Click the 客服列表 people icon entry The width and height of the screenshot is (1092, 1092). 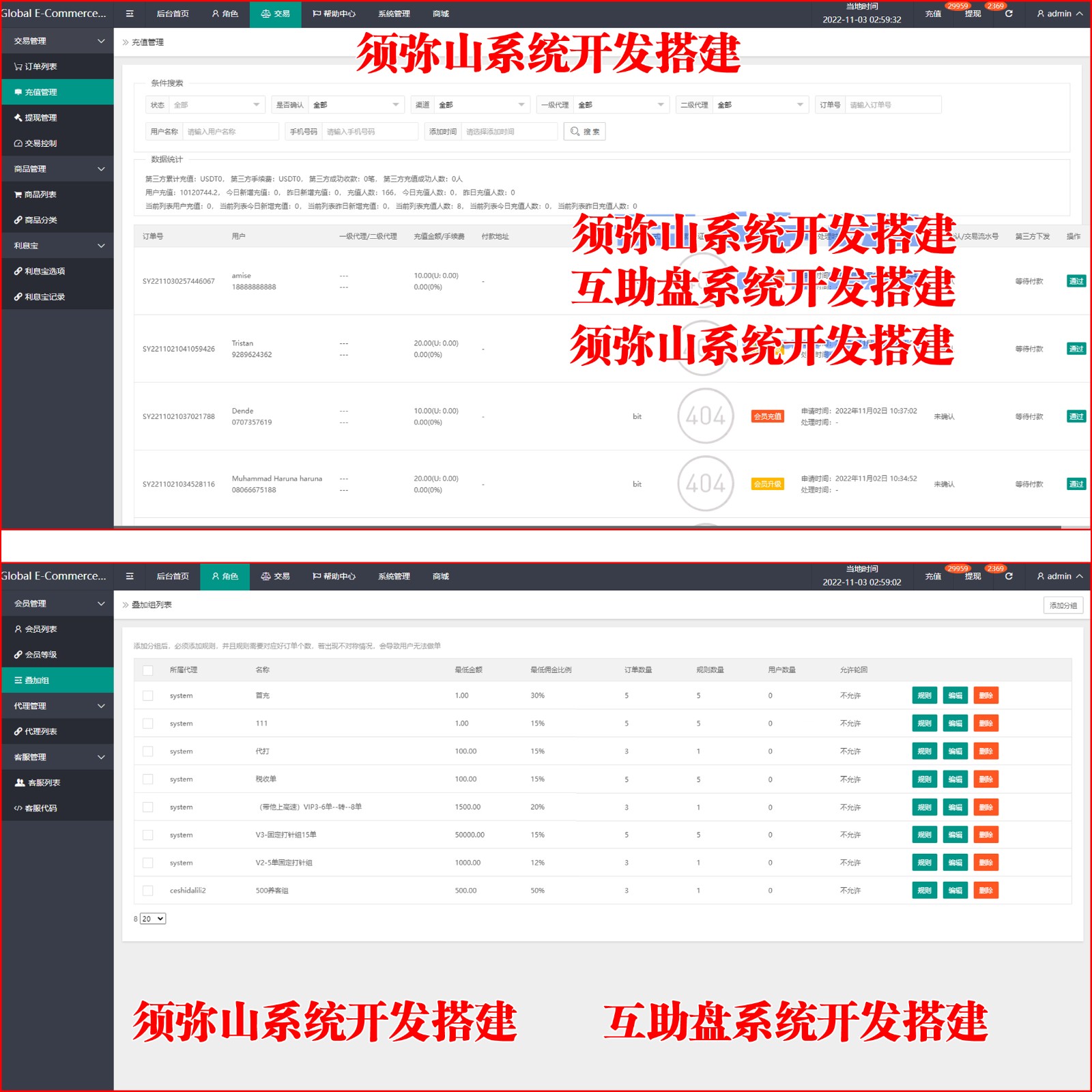click(x=20, y=783)
